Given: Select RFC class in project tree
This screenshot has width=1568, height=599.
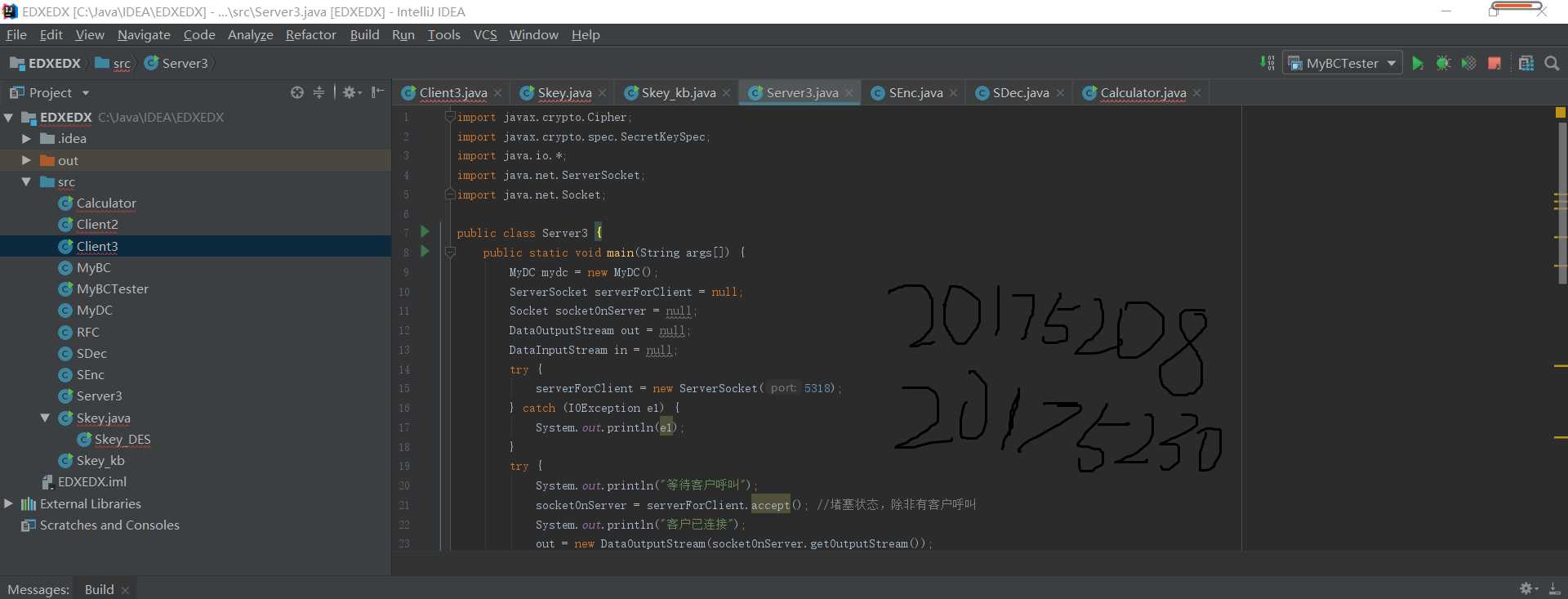Looking at the screenshot, I should coord(87,332).
